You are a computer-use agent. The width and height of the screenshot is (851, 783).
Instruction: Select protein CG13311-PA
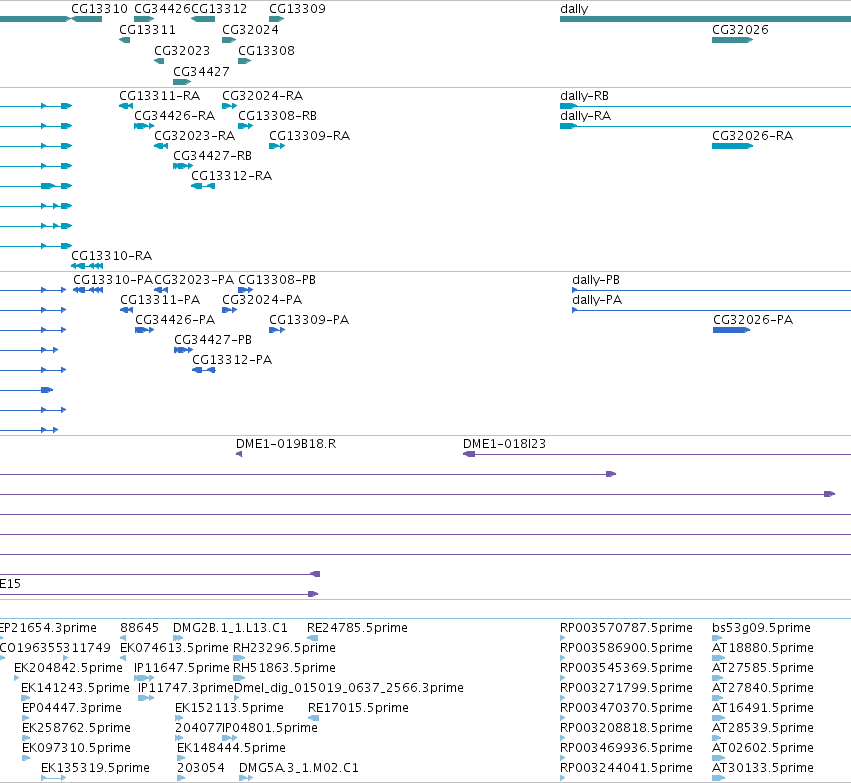pyautogui.click(x=160, y=300)
